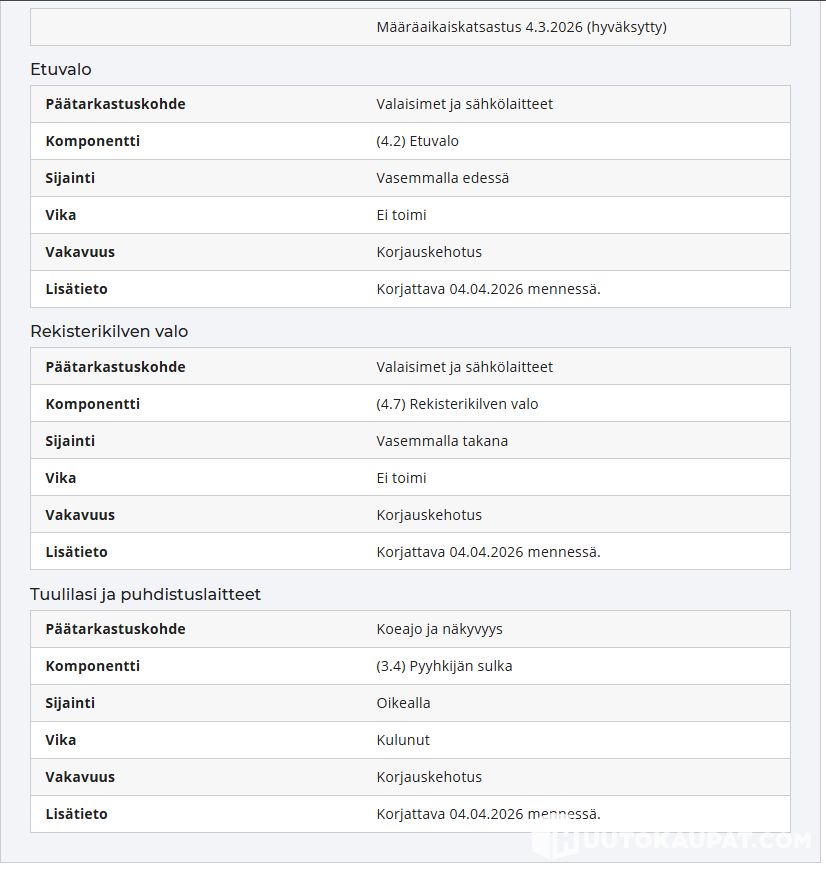The height and width of the screenshot is (869, 826).
Task: Click the Määräaikaiskatsastus 4.3.2026 inspection entry
Action: tap(521, 27)
